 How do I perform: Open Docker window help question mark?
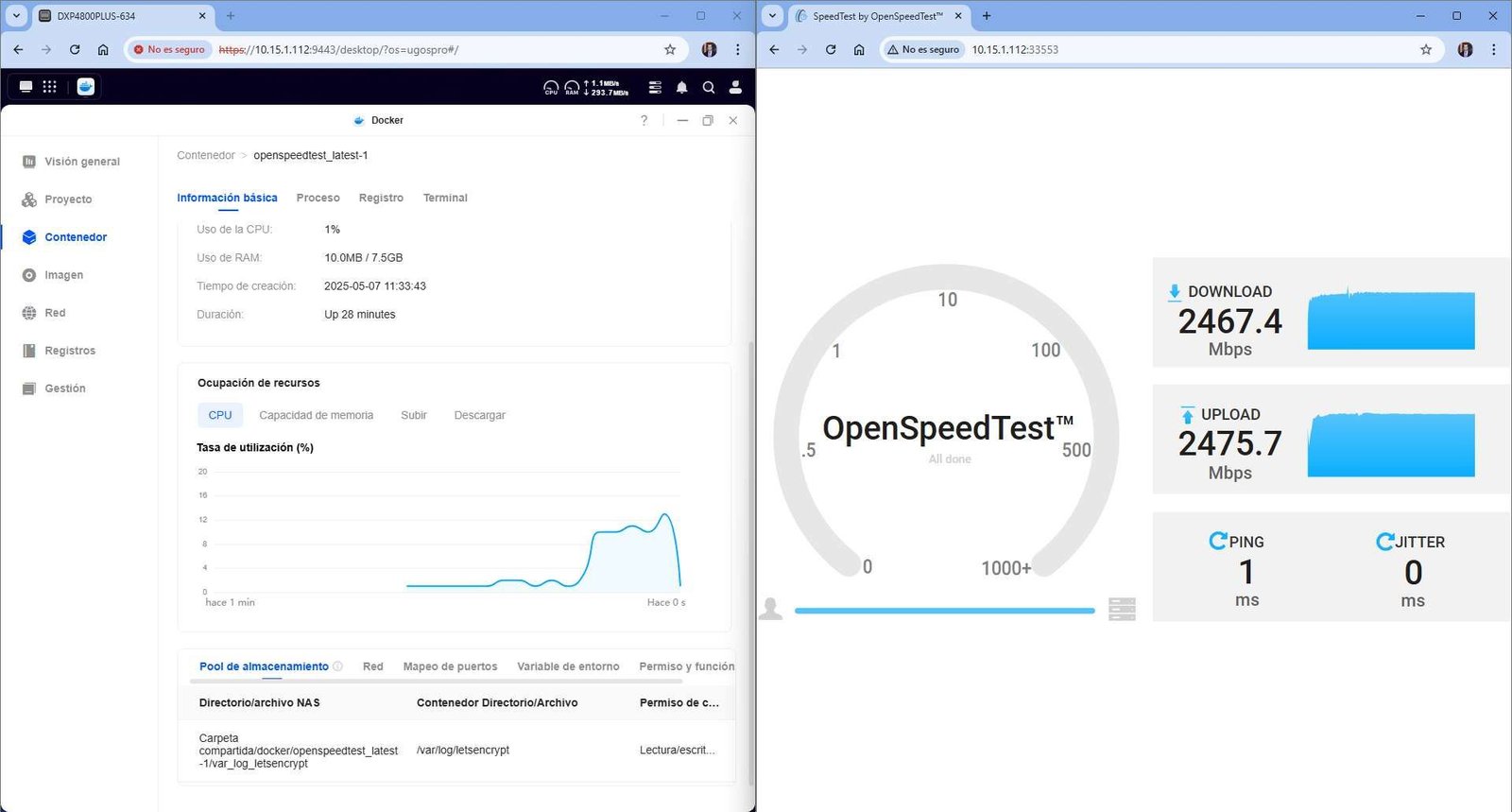[644, 121]
